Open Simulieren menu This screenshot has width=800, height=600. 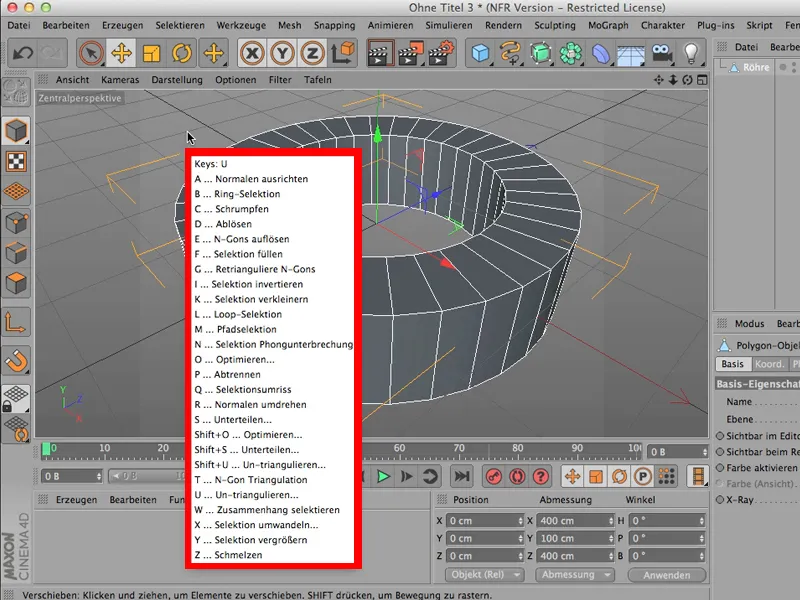[x=449, y=25]
